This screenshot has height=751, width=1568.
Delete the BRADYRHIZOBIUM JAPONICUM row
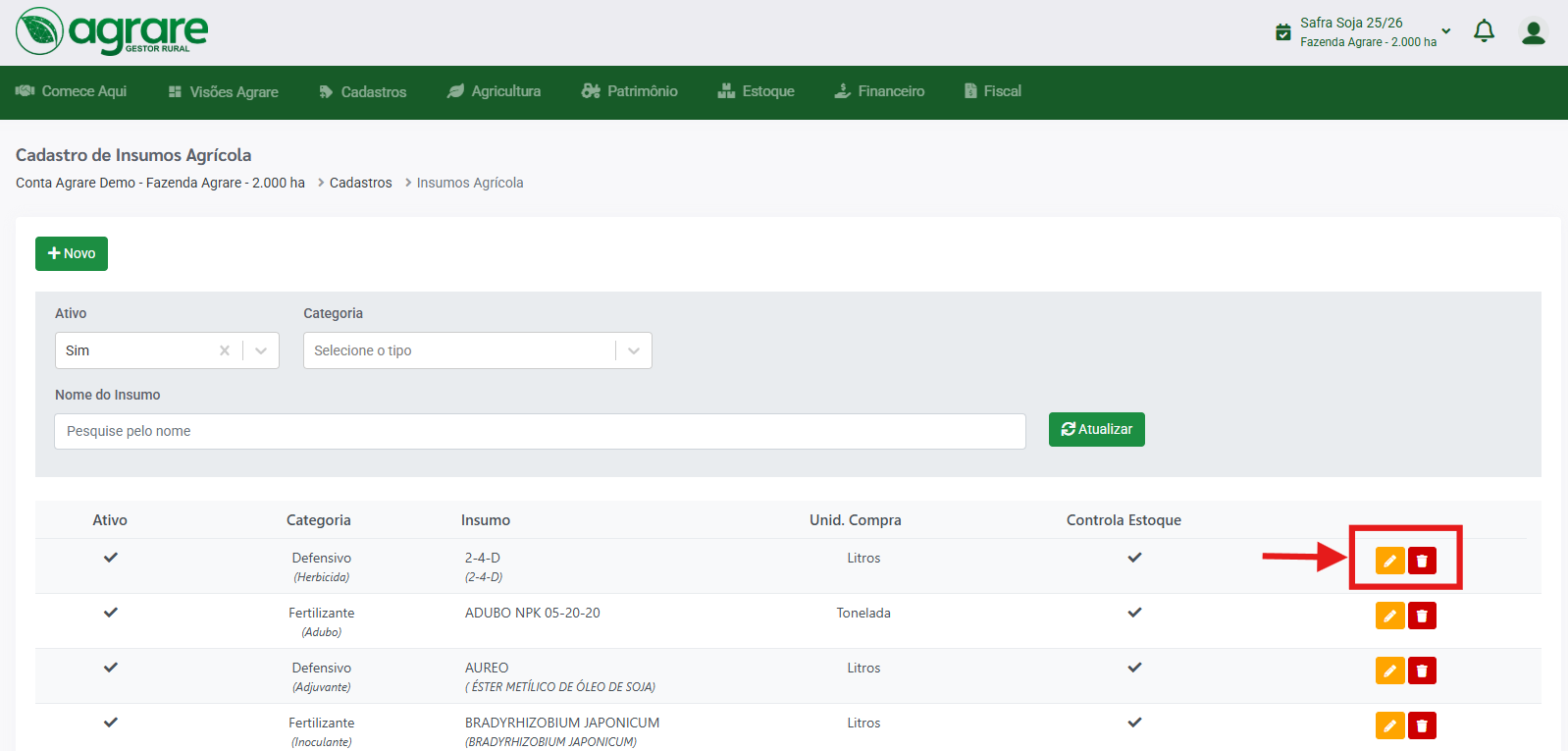point(1422,725)
